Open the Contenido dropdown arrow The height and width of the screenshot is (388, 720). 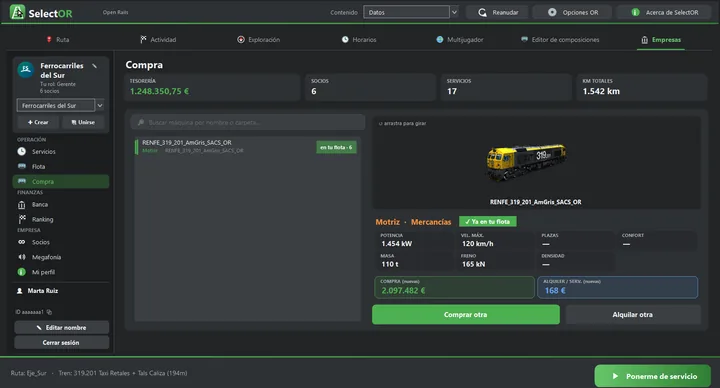454,12
